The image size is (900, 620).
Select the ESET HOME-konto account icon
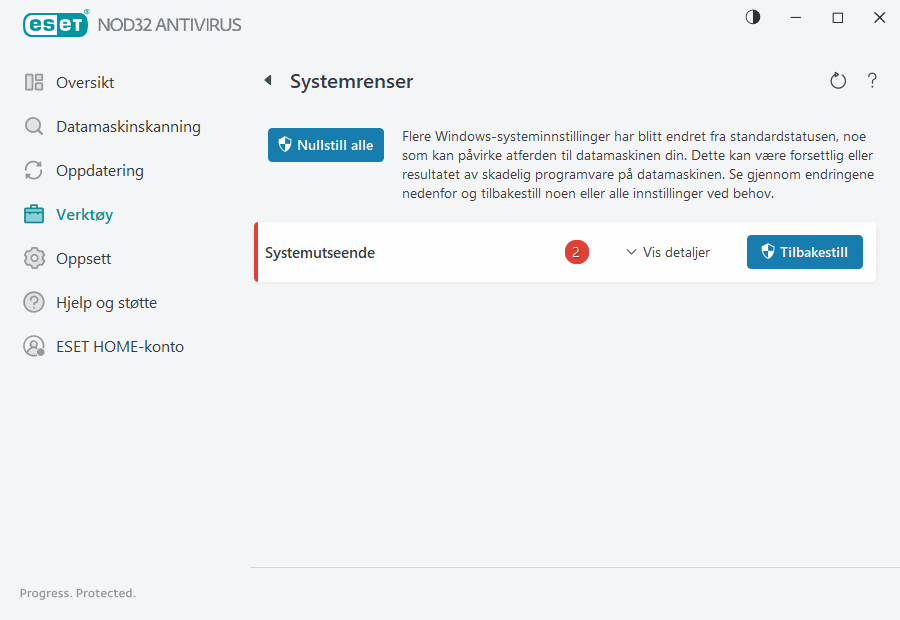(x=35, y=346)
